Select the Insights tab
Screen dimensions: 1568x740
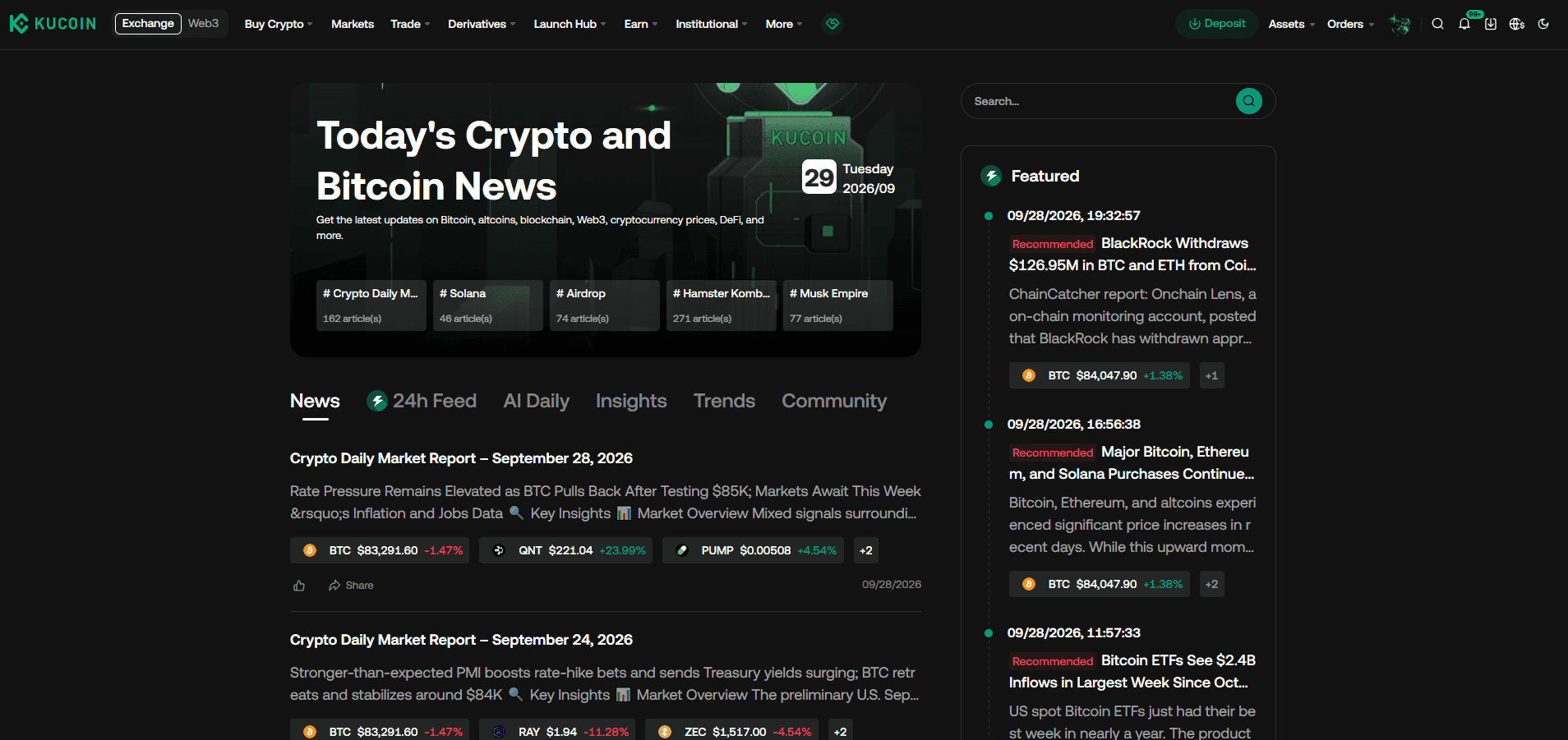(x=631, y=401)
